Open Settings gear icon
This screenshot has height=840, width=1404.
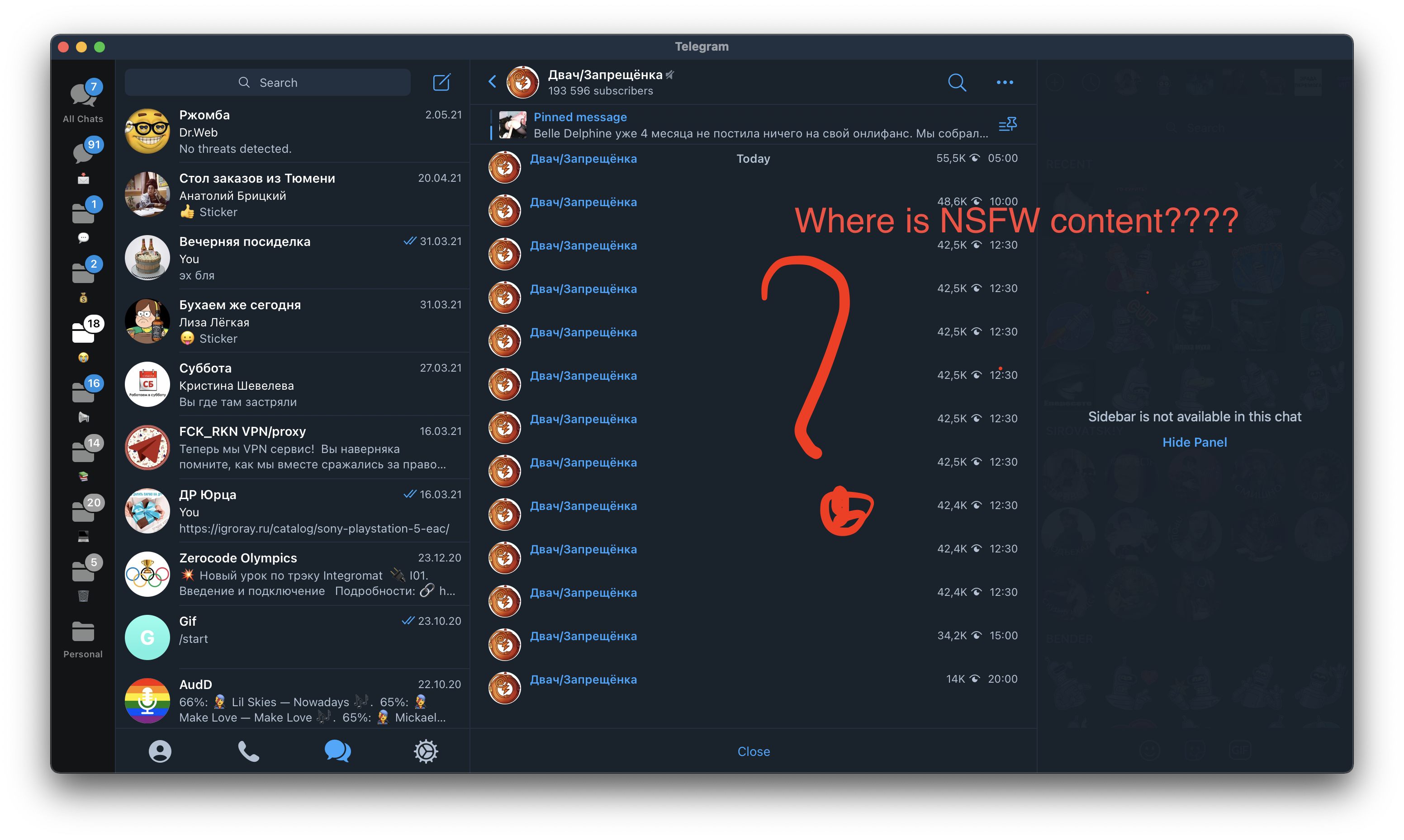[426, 751]
